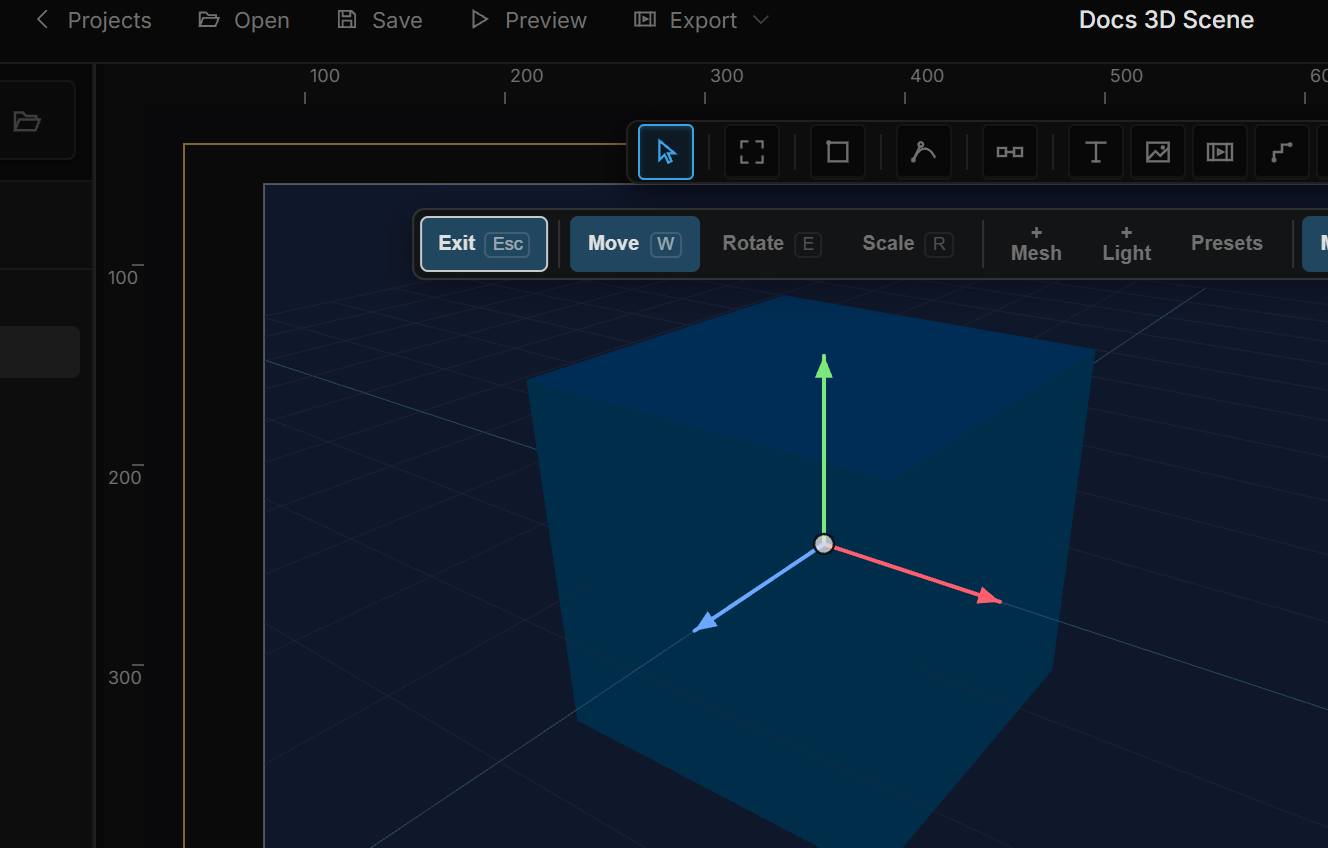Viewport: 1328px width, 848px height.
Task: Add a new Mesh
Action: coord(1036,244)
